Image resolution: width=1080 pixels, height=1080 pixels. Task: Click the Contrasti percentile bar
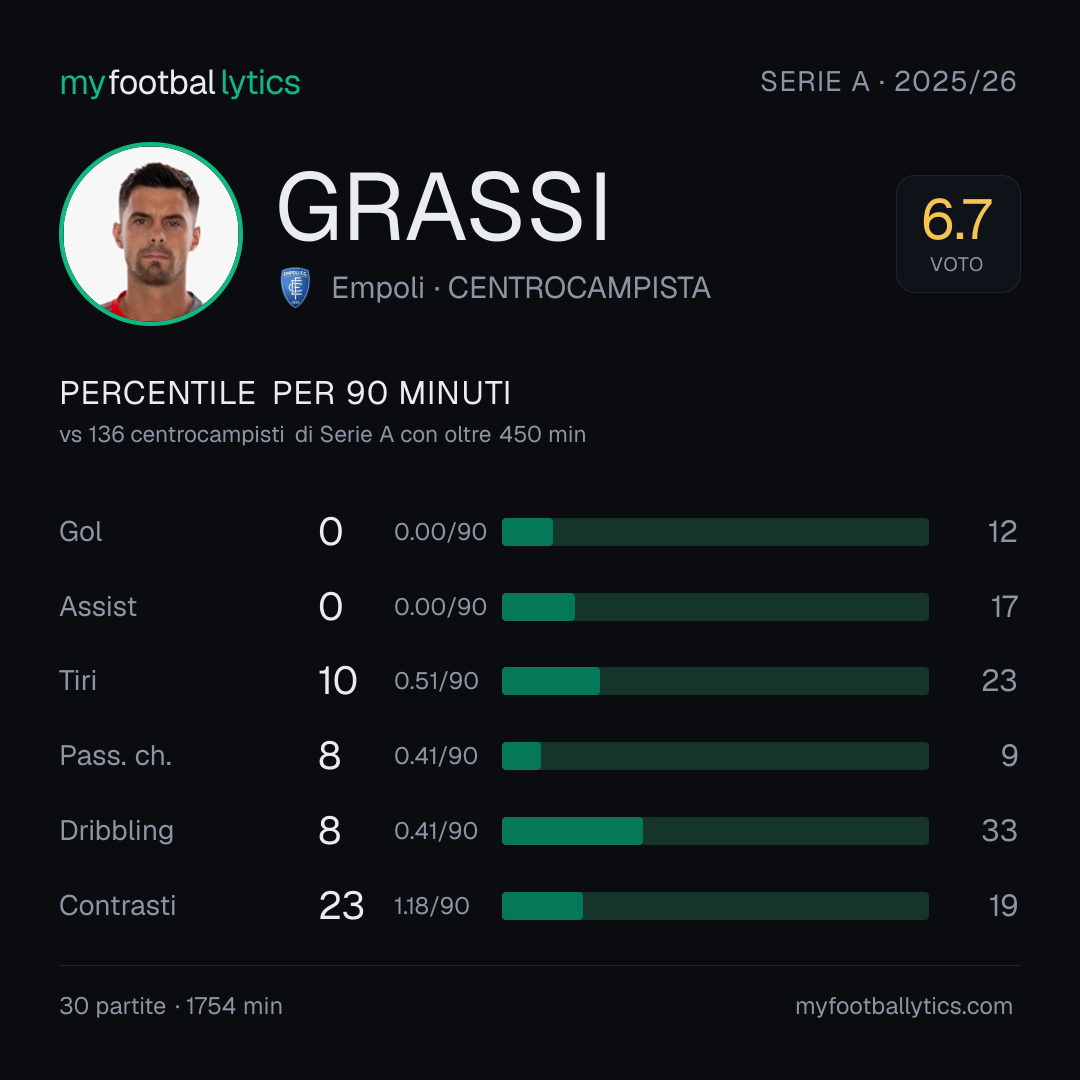point(715,906)
